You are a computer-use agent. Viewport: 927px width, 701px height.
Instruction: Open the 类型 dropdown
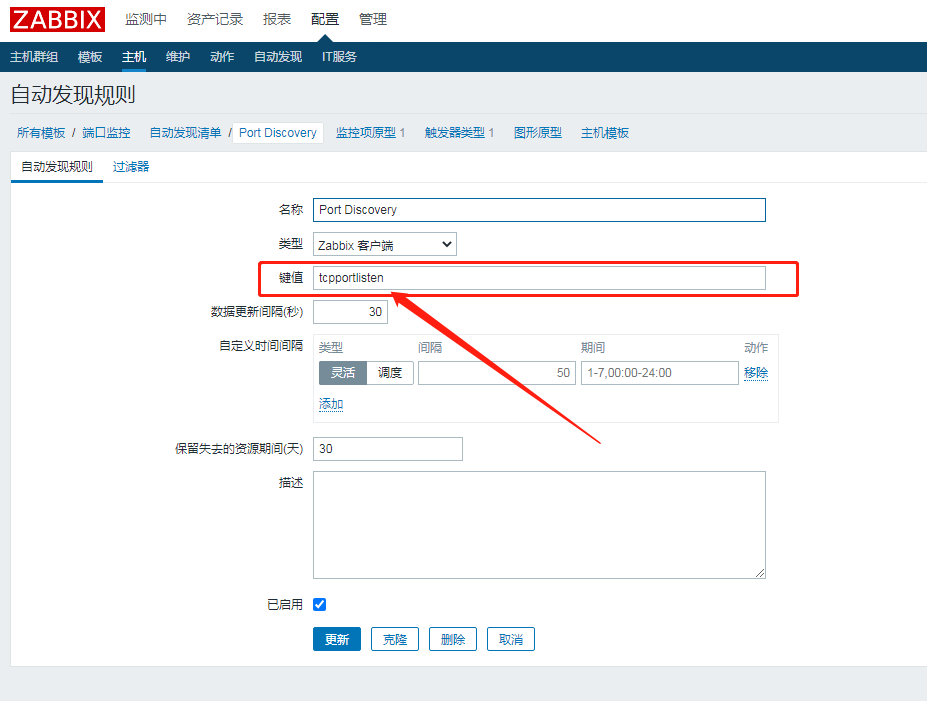(384, 244)
